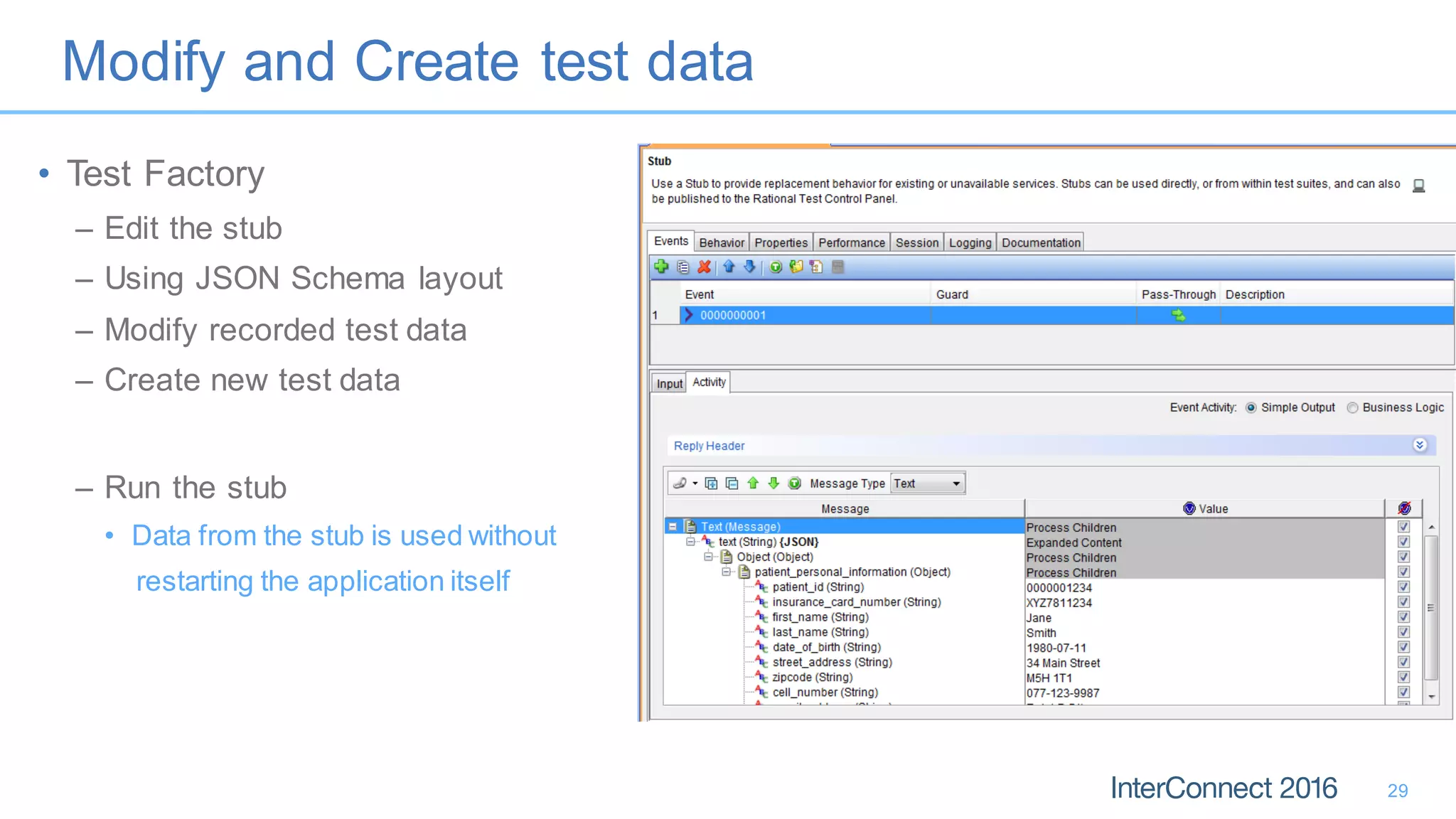Toggle checkbox for first_name row
Image resolution: width=1456 pixels, height=819 pixels.
[x=1403, y=617]
